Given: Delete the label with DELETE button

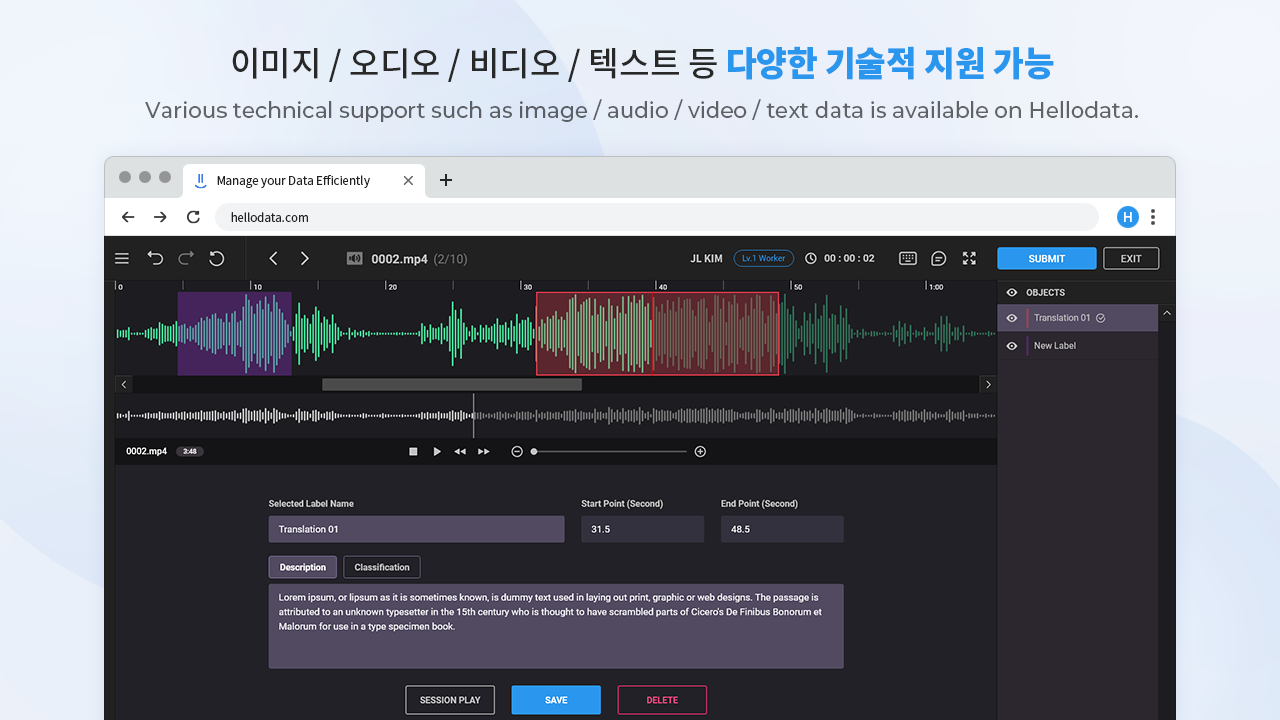Looking at the screenshot, I should point(662,700).
